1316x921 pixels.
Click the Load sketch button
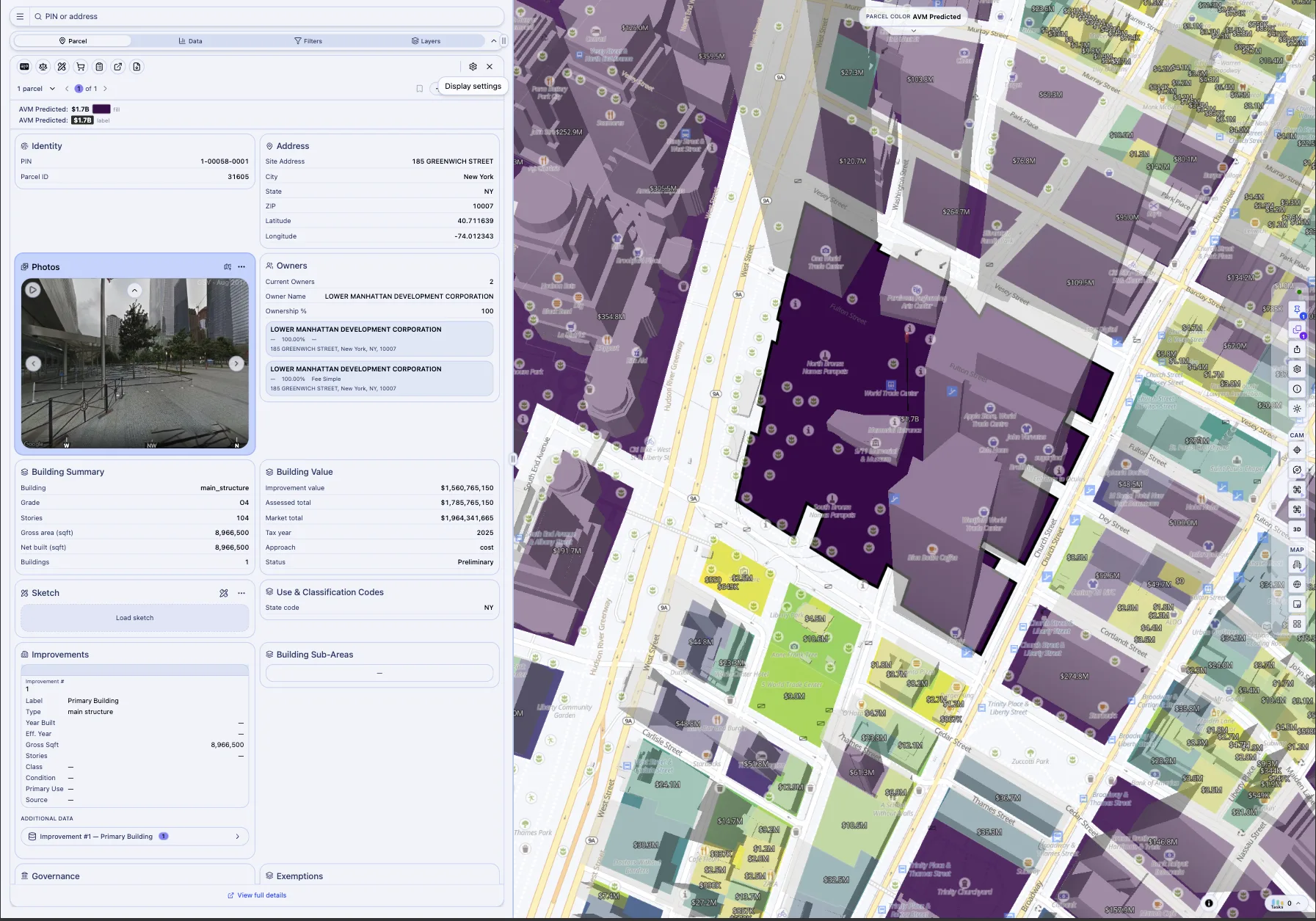[x=134, y=618]
